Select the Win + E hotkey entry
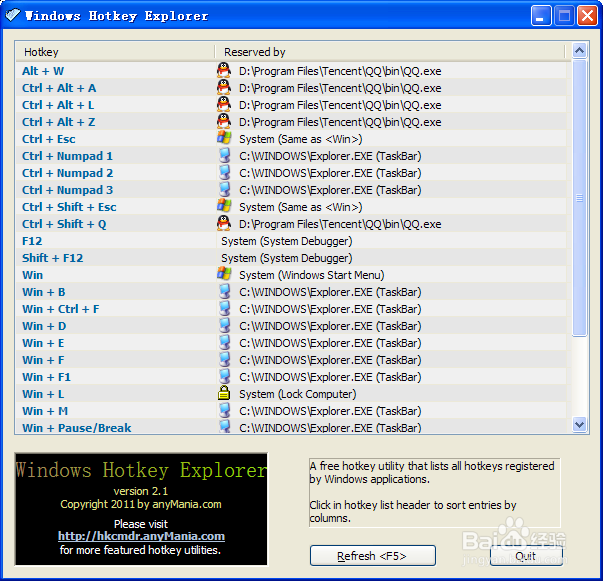 click(x=43, y=343)
